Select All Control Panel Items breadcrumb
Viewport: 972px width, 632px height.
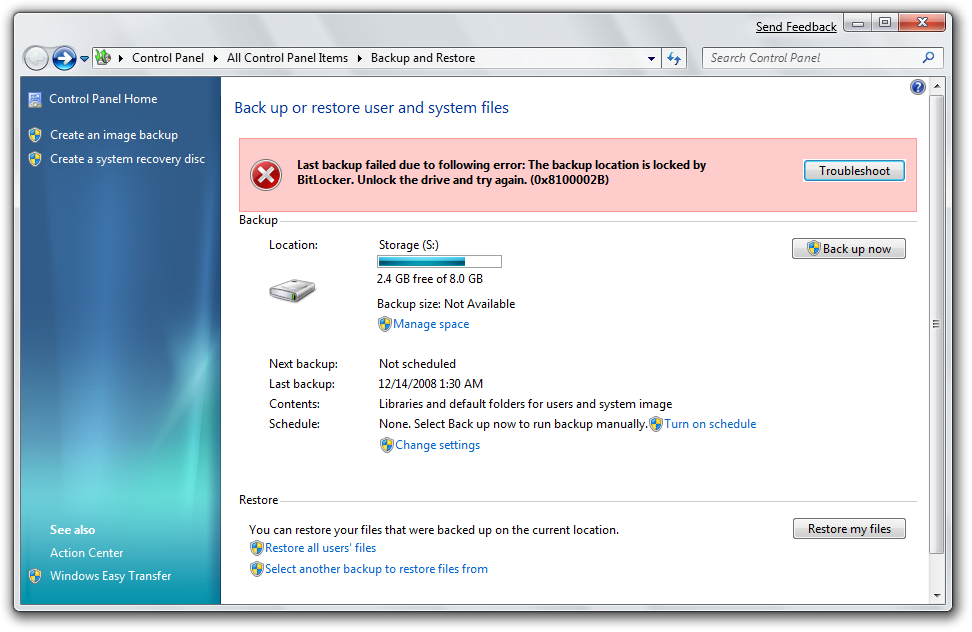coord(287,58)
